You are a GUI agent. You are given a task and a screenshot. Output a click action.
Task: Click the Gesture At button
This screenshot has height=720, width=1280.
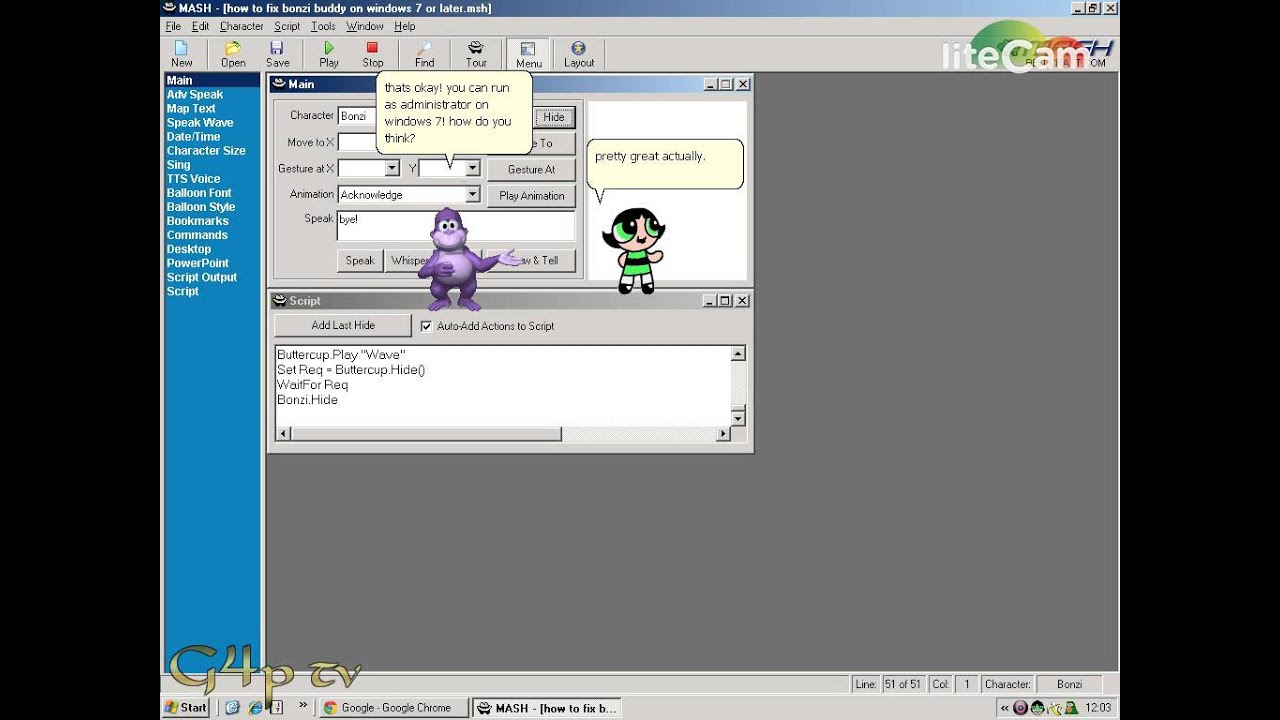531,169
